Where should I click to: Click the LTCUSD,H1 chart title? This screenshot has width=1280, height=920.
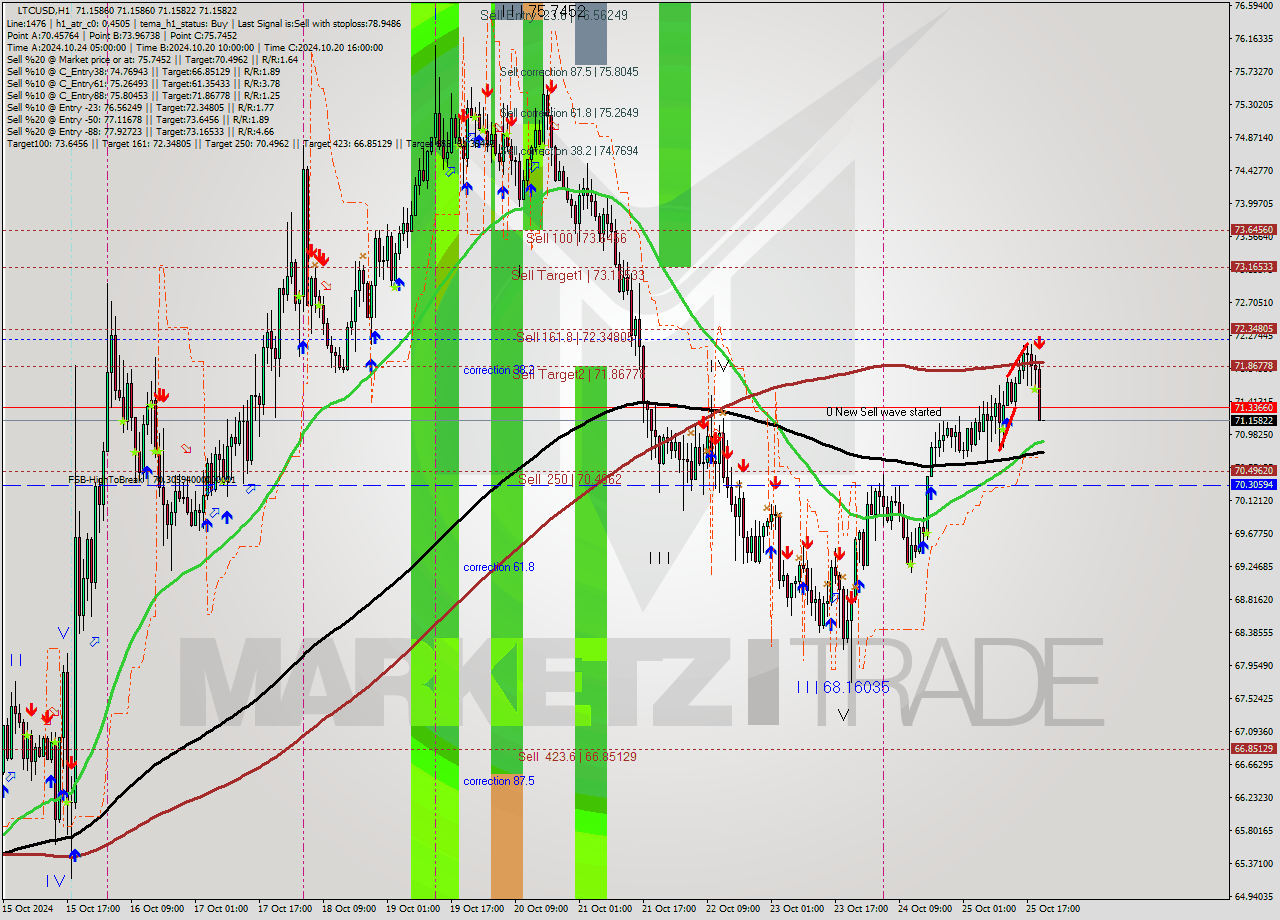(x=43, y=9)
